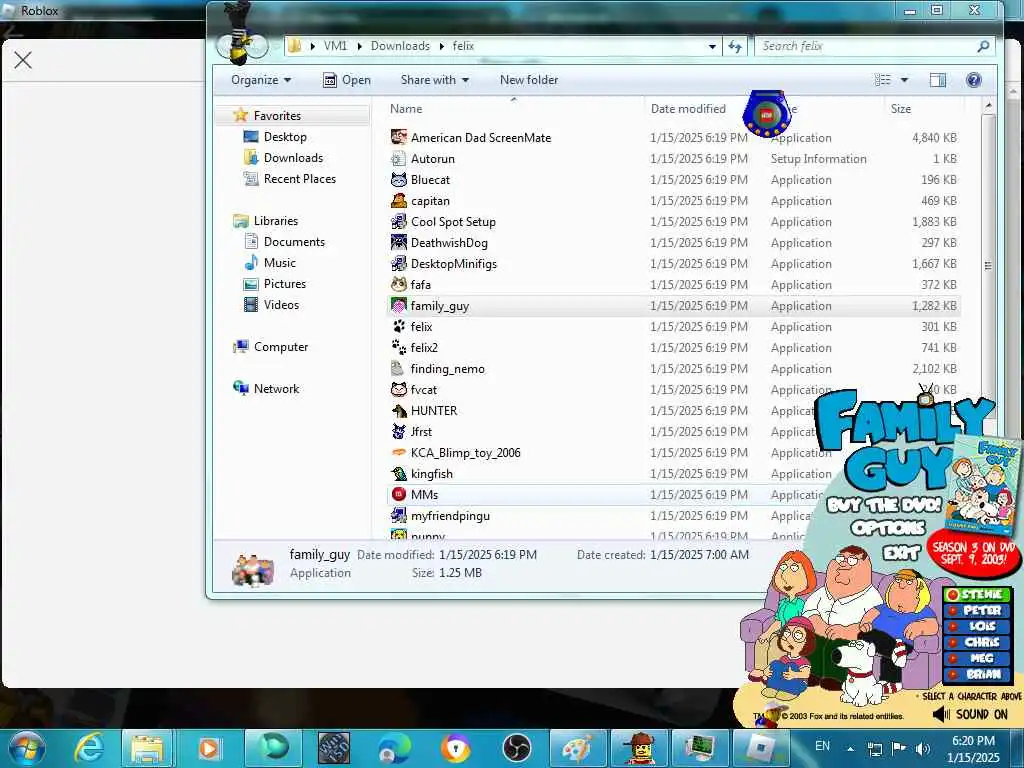The width and height of the screenshot is (1024, 768).
Task: Select MEG character in Family Guy widget
Action: [978, 658]
